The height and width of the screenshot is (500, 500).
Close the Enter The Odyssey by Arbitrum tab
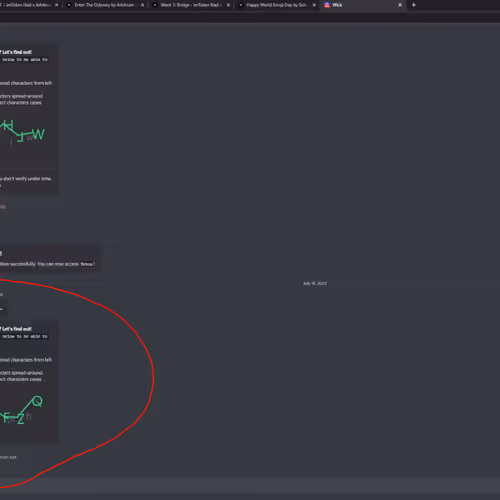142,5
